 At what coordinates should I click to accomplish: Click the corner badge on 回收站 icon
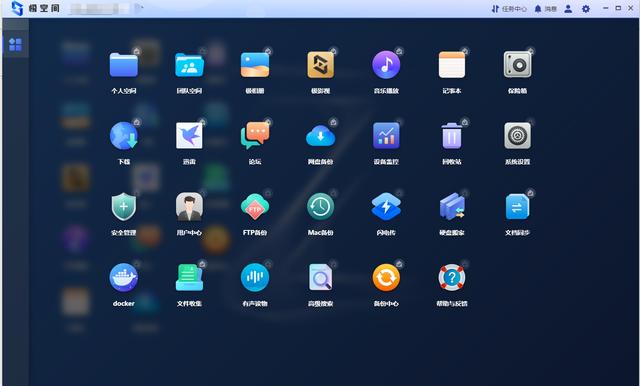pos(465,122)
